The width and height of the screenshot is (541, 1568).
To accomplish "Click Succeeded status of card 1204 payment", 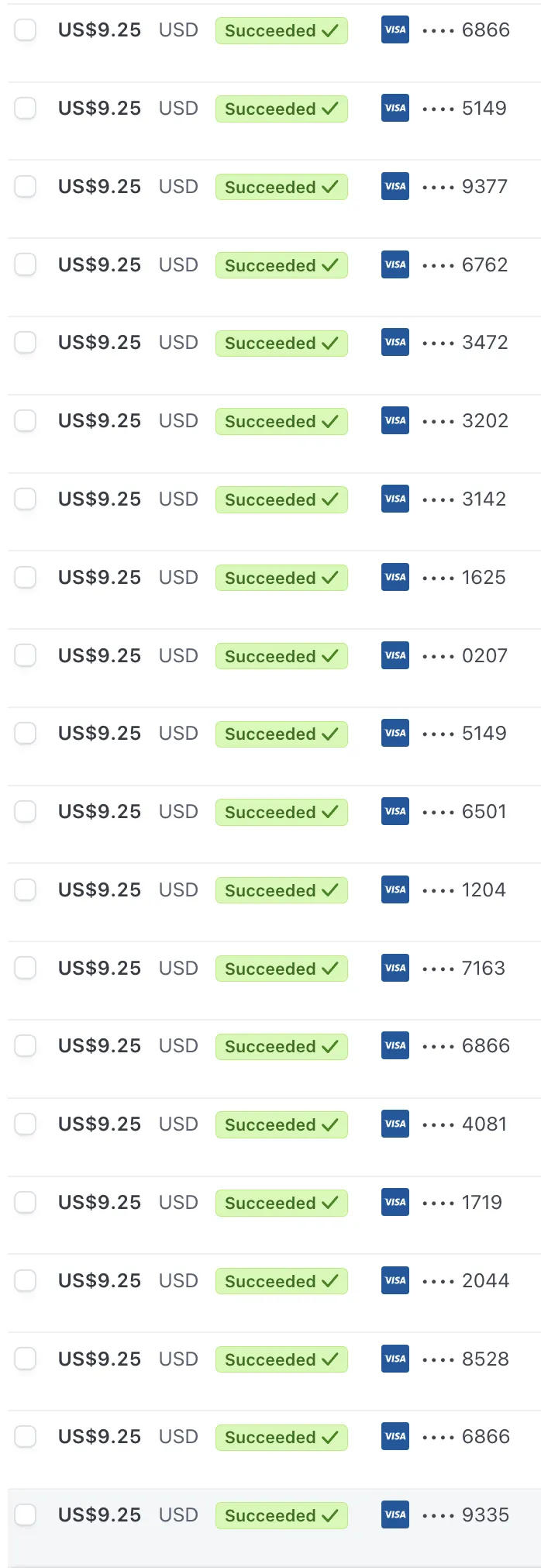I will pyautogui.click(x=281, y=890).
